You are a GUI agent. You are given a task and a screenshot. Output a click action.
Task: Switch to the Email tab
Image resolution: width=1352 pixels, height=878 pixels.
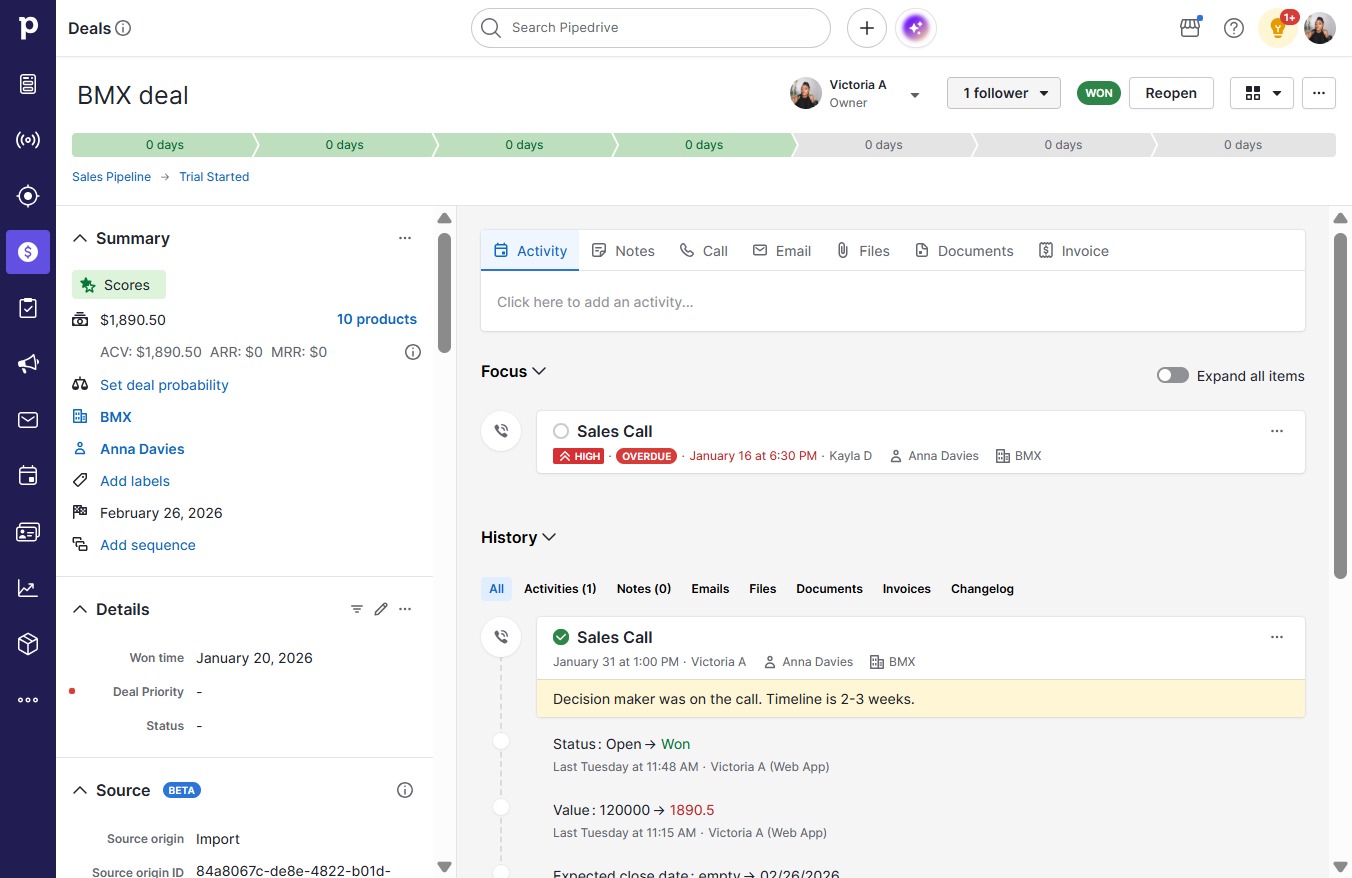pos(782,251)
